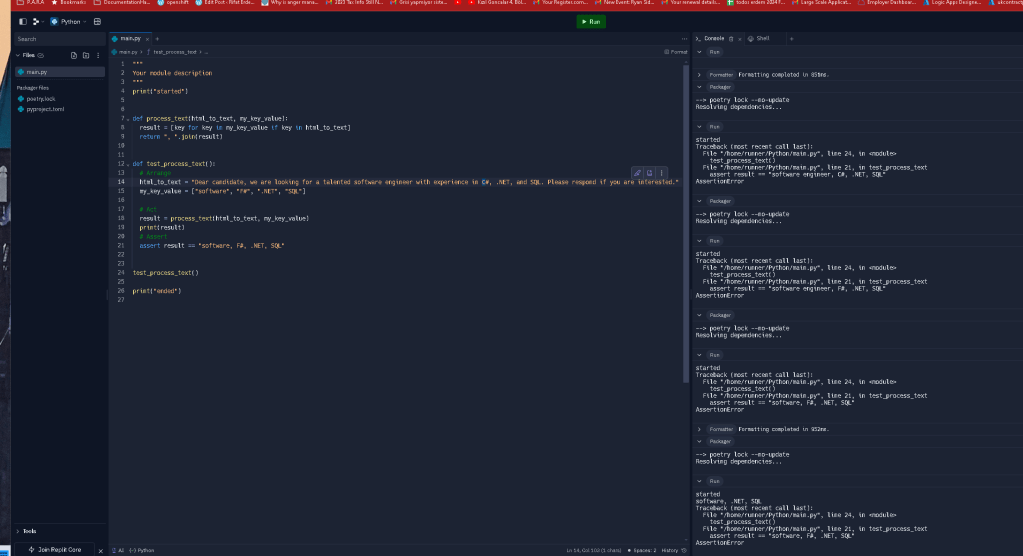Viewport: 1023px width, 556px height.
Task: Open the Employer Dashboard bookmark
Action: [x=886, y=3]
